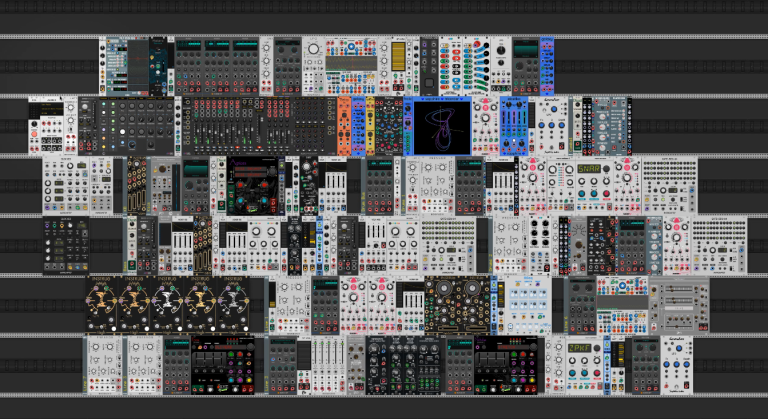Click the narrow blue module ending the top row
Screen dimensions: 768x419
pyautogui.click(x=547, y=66)
